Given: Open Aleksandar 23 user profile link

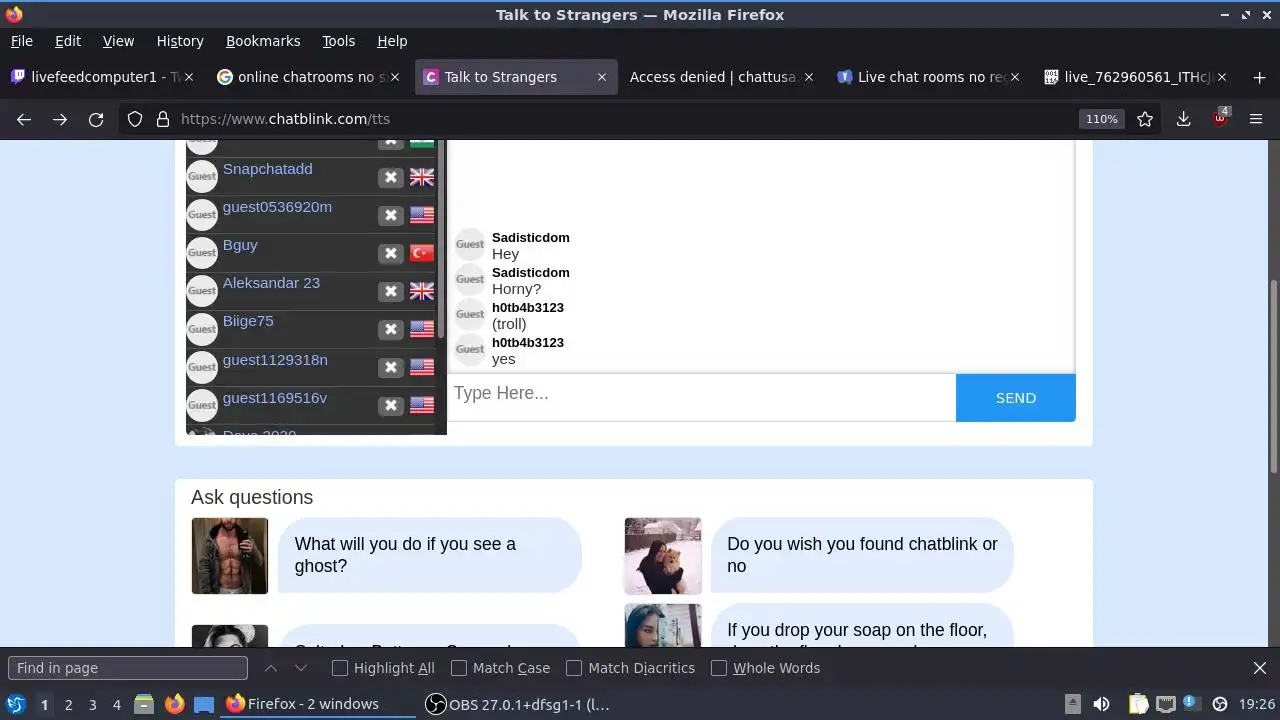Looking at the screenshot, I should click(271, 283).
